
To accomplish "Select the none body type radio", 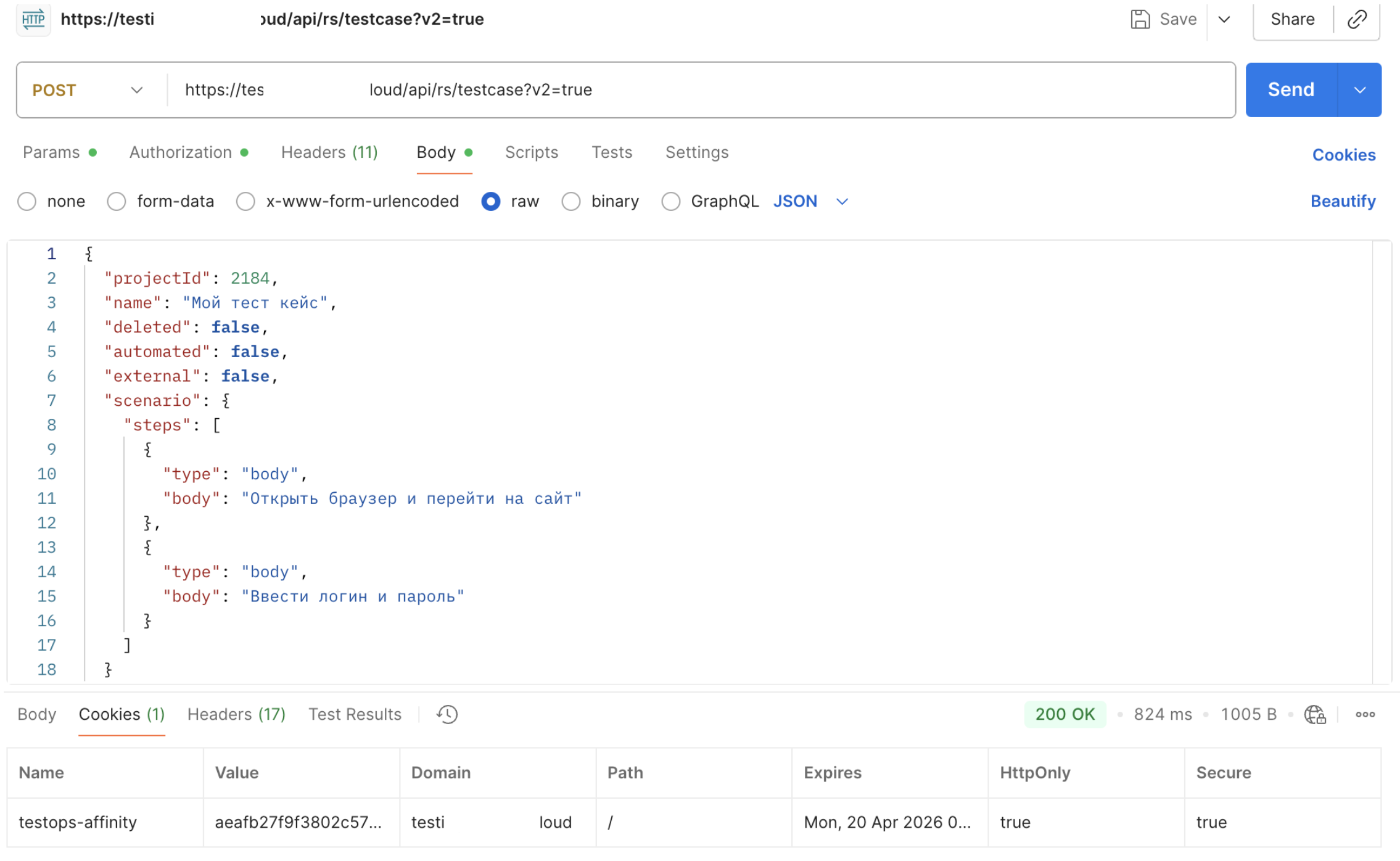I will (27, 201).
